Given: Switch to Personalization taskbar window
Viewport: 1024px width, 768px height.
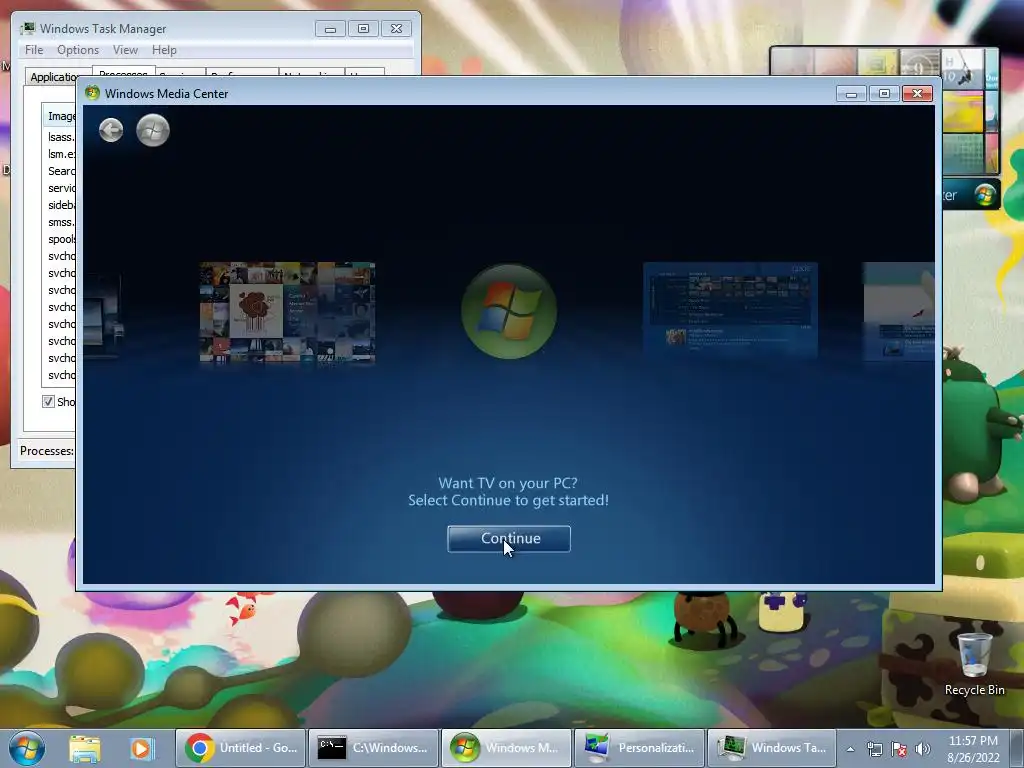Looking at the screenshot, I should [x=639, y=748].
